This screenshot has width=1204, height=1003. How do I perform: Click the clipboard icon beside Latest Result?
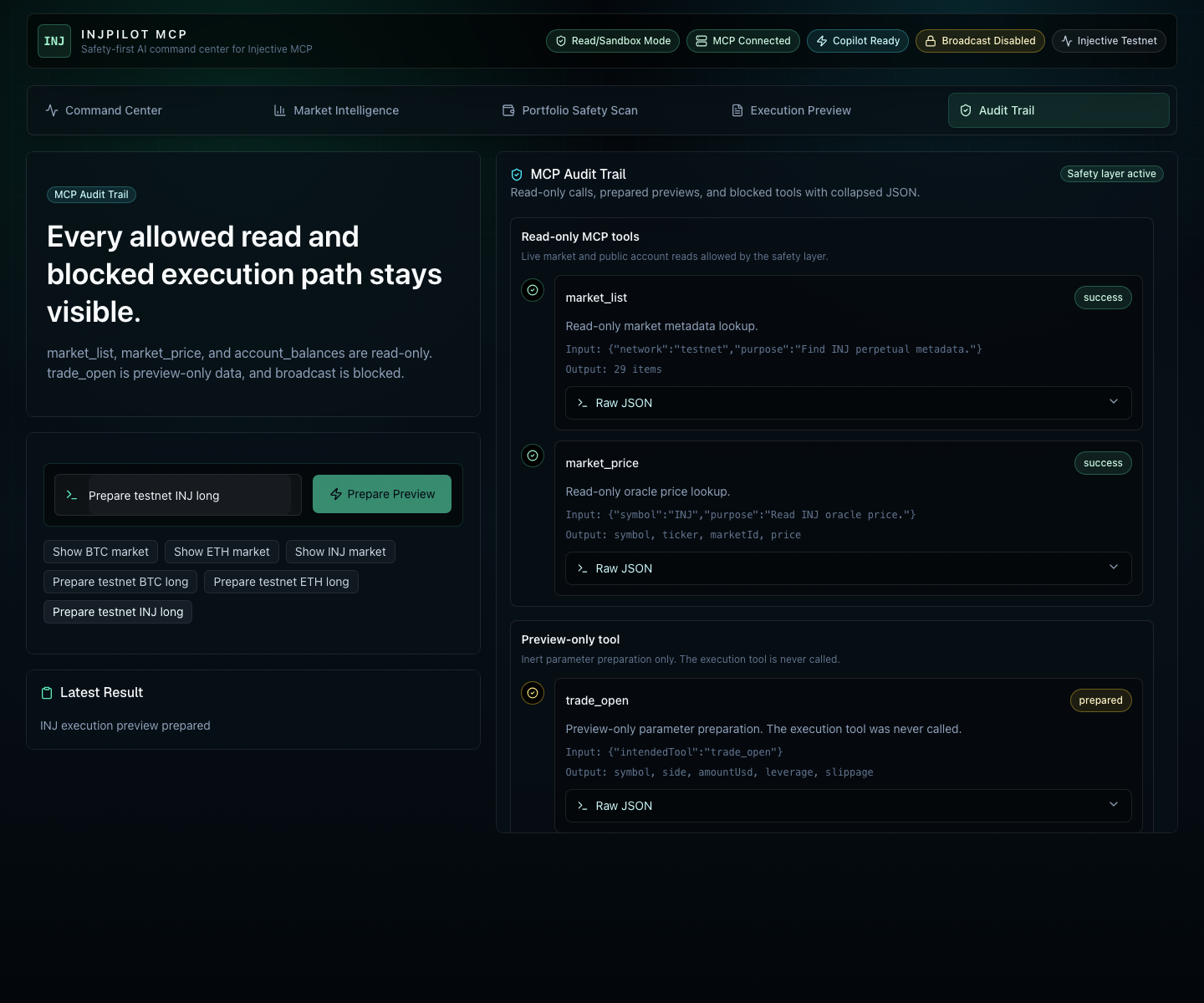click(47, 693)
